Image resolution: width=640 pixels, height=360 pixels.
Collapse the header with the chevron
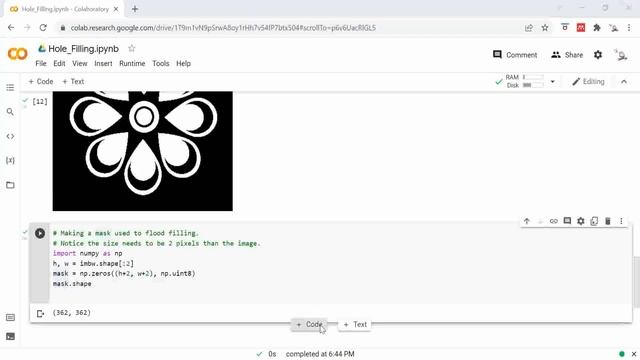coord(624,82)
